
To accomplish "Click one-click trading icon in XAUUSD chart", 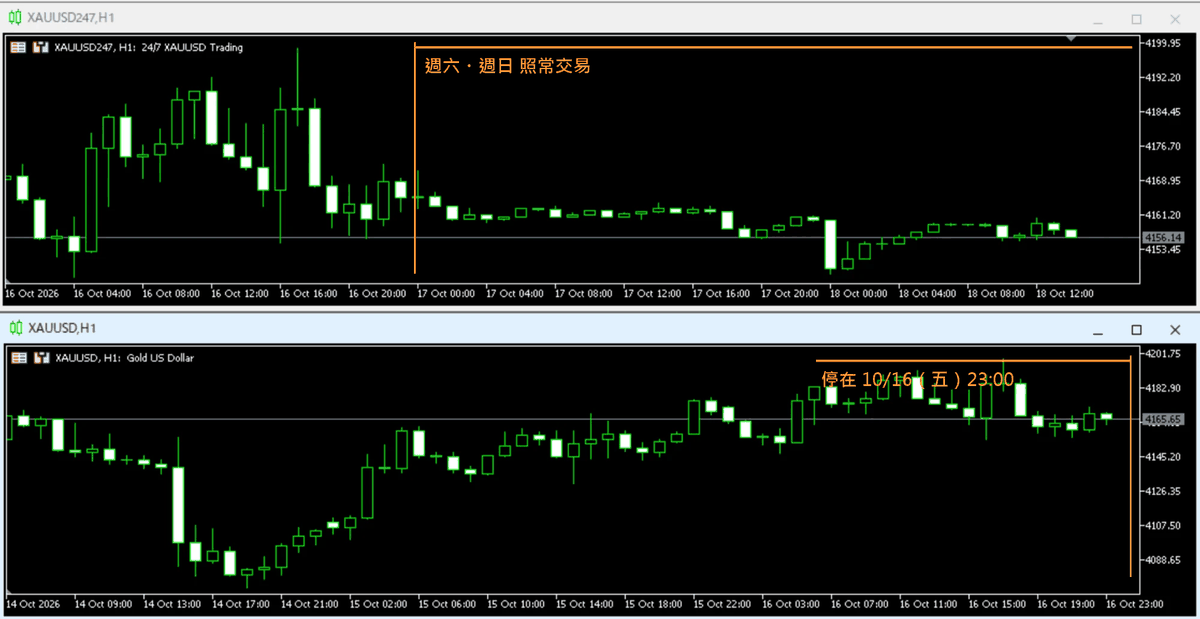I will click(18, 357).
